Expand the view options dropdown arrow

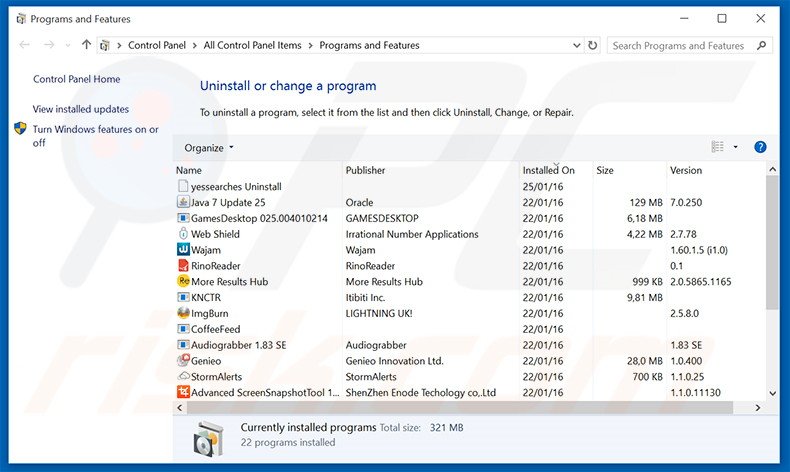pos(736,147)
